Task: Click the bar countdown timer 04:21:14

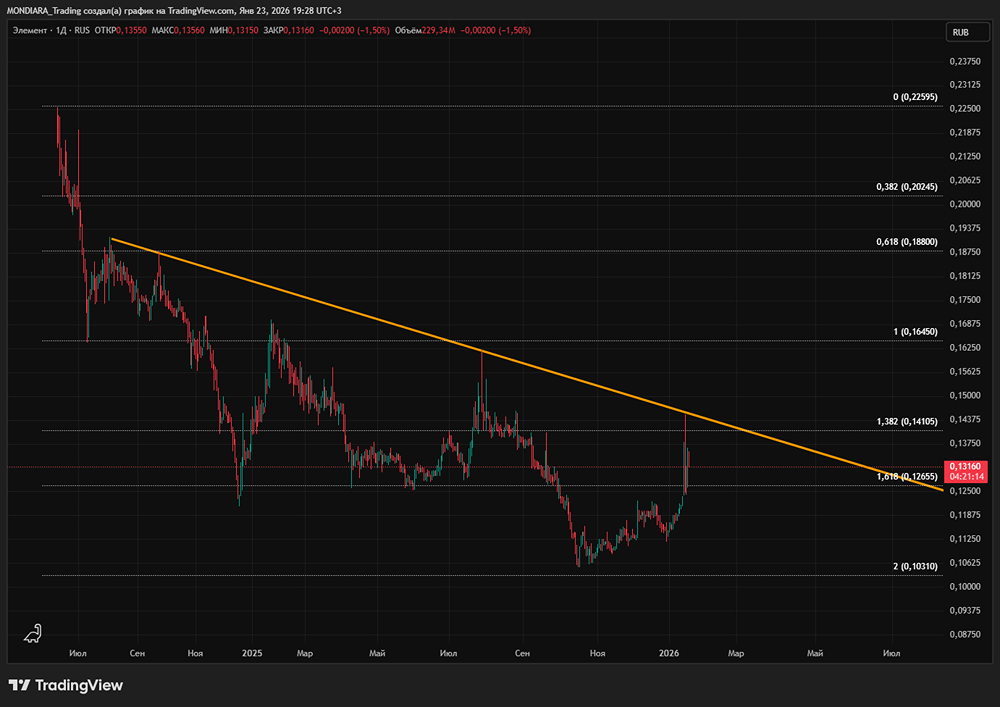Action: [966, 477]
